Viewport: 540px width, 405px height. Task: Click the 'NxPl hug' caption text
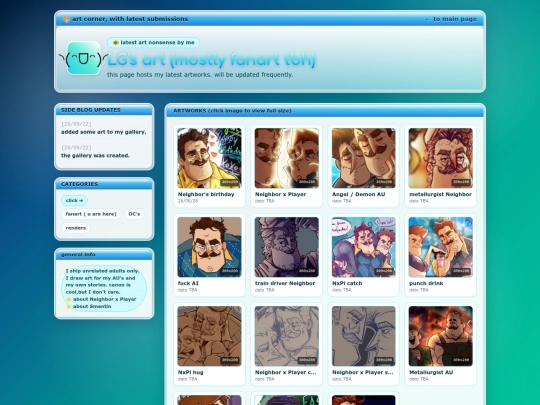coord(190,372)
